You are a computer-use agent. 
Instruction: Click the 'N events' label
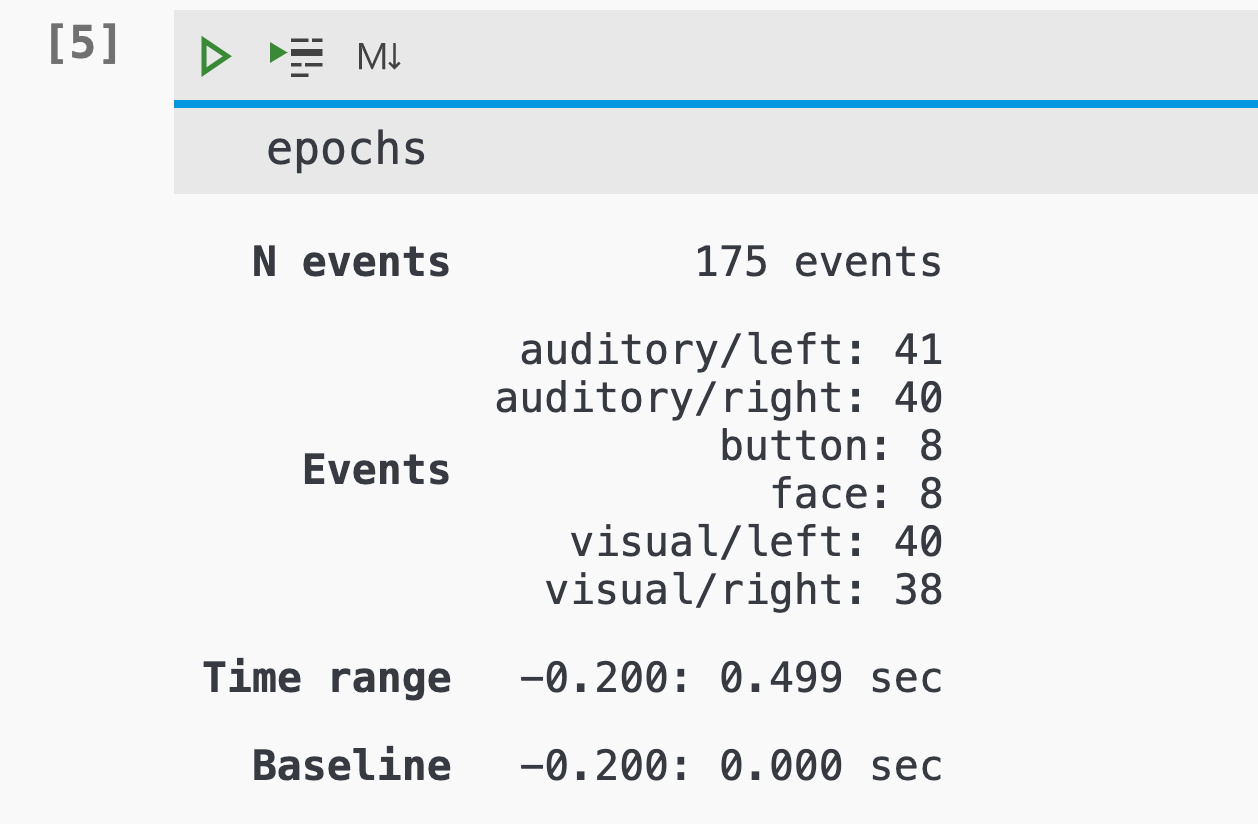(x=351, y=262)
